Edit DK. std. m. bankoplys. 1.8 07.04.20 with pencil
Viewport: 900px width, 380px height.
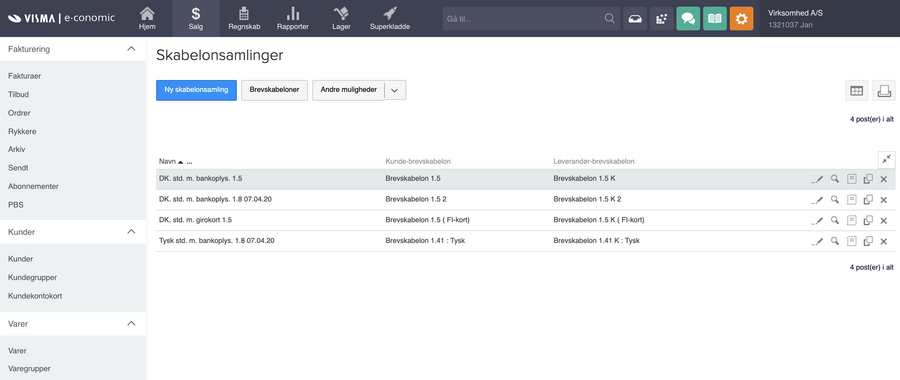[x=817, y=200]
